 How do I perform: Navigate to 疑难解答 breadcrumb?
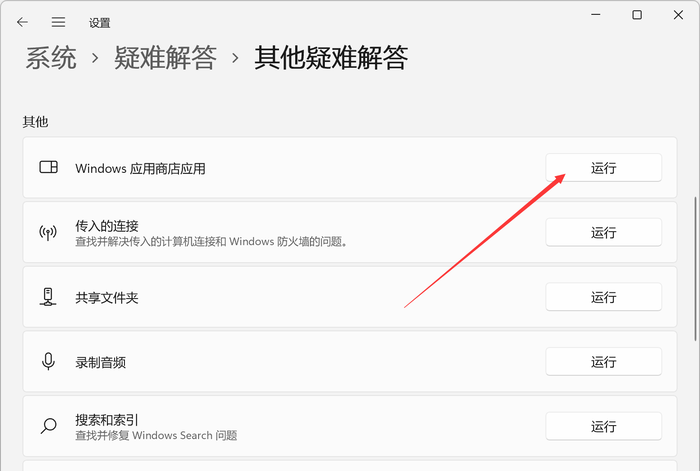(163, 58)
